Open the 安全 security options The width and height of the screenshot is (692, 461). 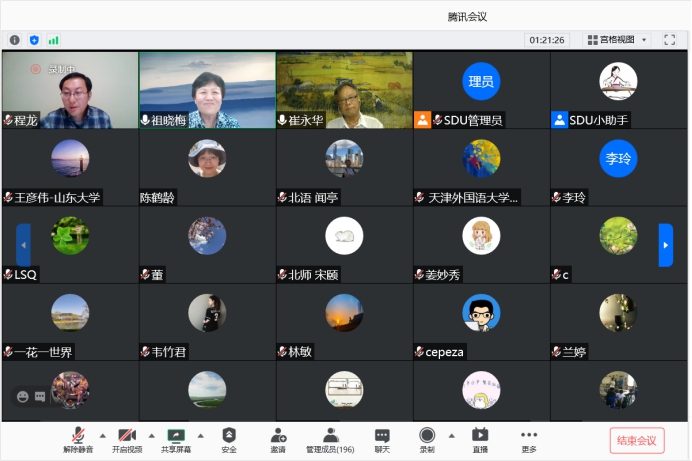pyautogui.click(x=229, y=439)
